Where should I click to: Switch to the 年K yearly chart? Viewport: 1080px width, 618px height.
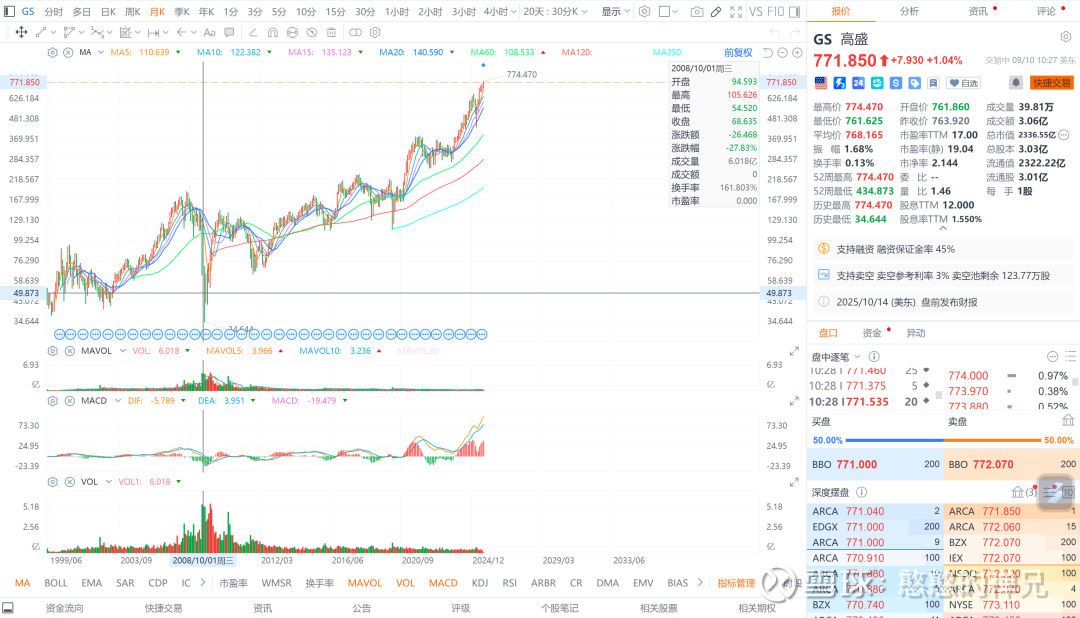pyautogui.click(x=206, y=12)
